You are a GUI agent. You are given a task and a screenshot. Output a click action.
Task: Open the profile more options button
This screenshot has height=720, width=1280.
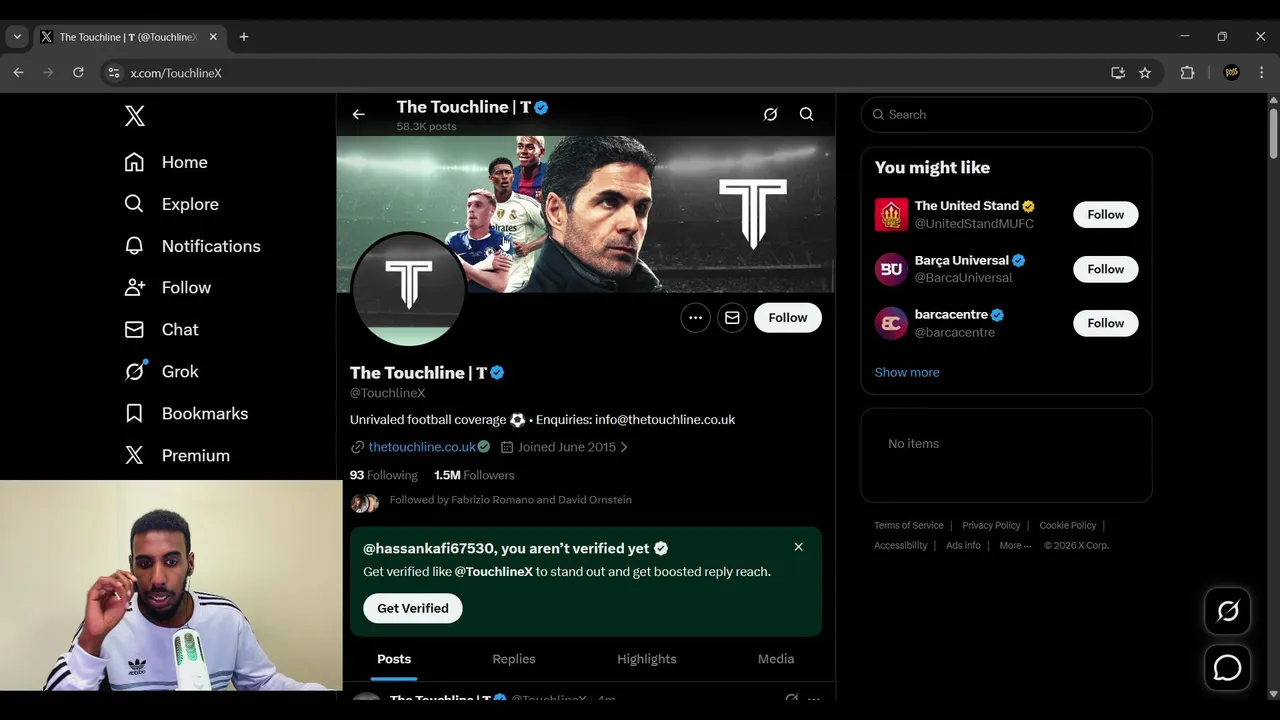coord(695,318)
